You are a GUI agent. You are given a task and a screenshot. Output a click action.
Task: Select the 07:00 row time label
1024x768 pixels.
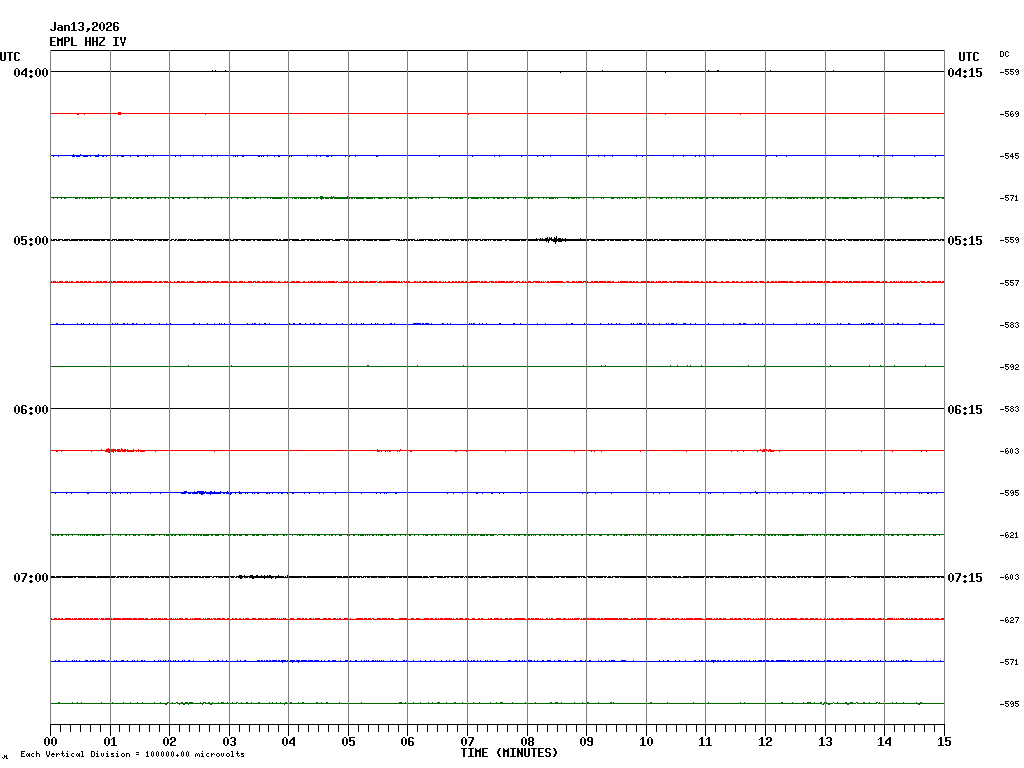[30, 578]
